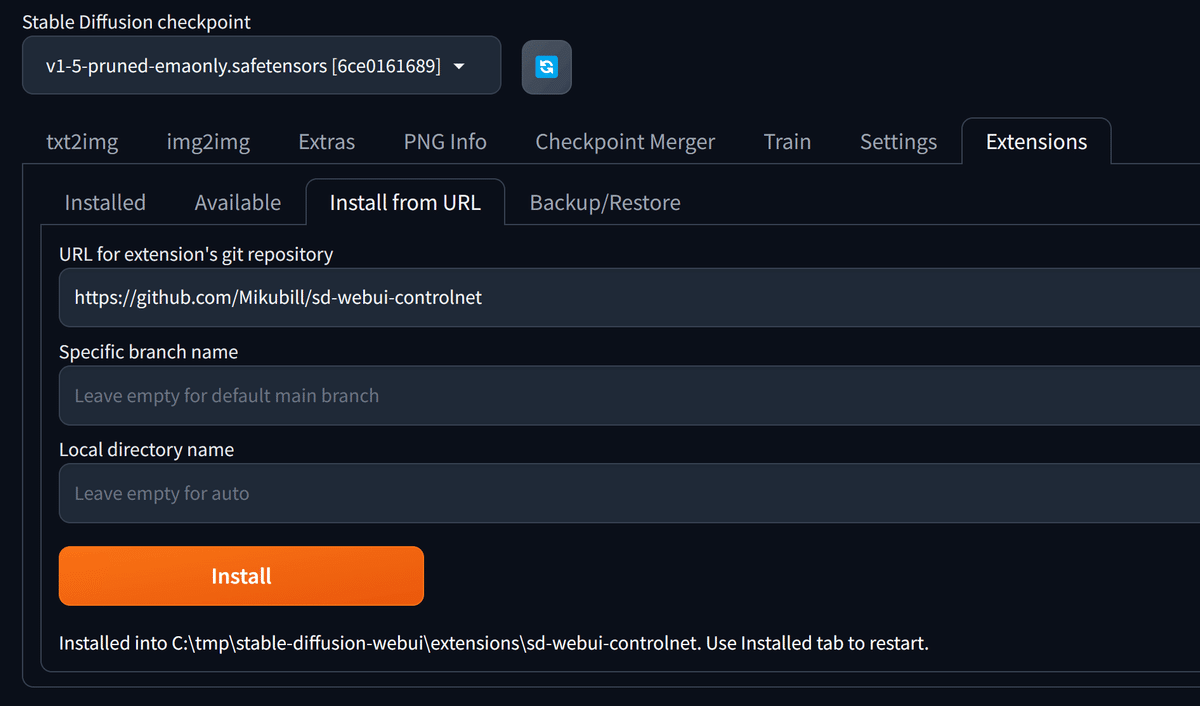Viewport: 1200px width, 706px height.
Task: Open the Stable Diffusion checkpoint dropdown
Action: tap(261, 66)
